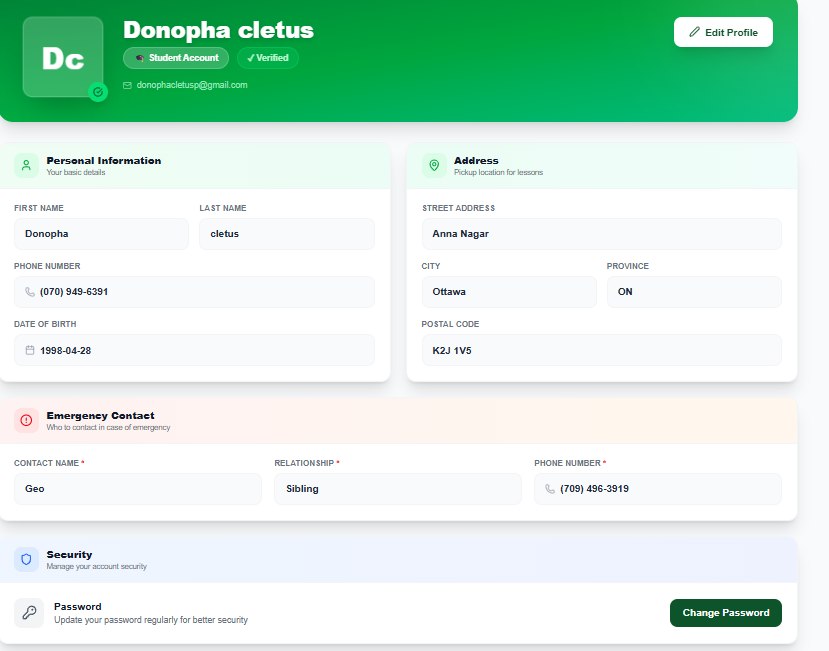829x651 pixels.
Task: Open the Province field showing ON
Action: click(x=694, y=292)
